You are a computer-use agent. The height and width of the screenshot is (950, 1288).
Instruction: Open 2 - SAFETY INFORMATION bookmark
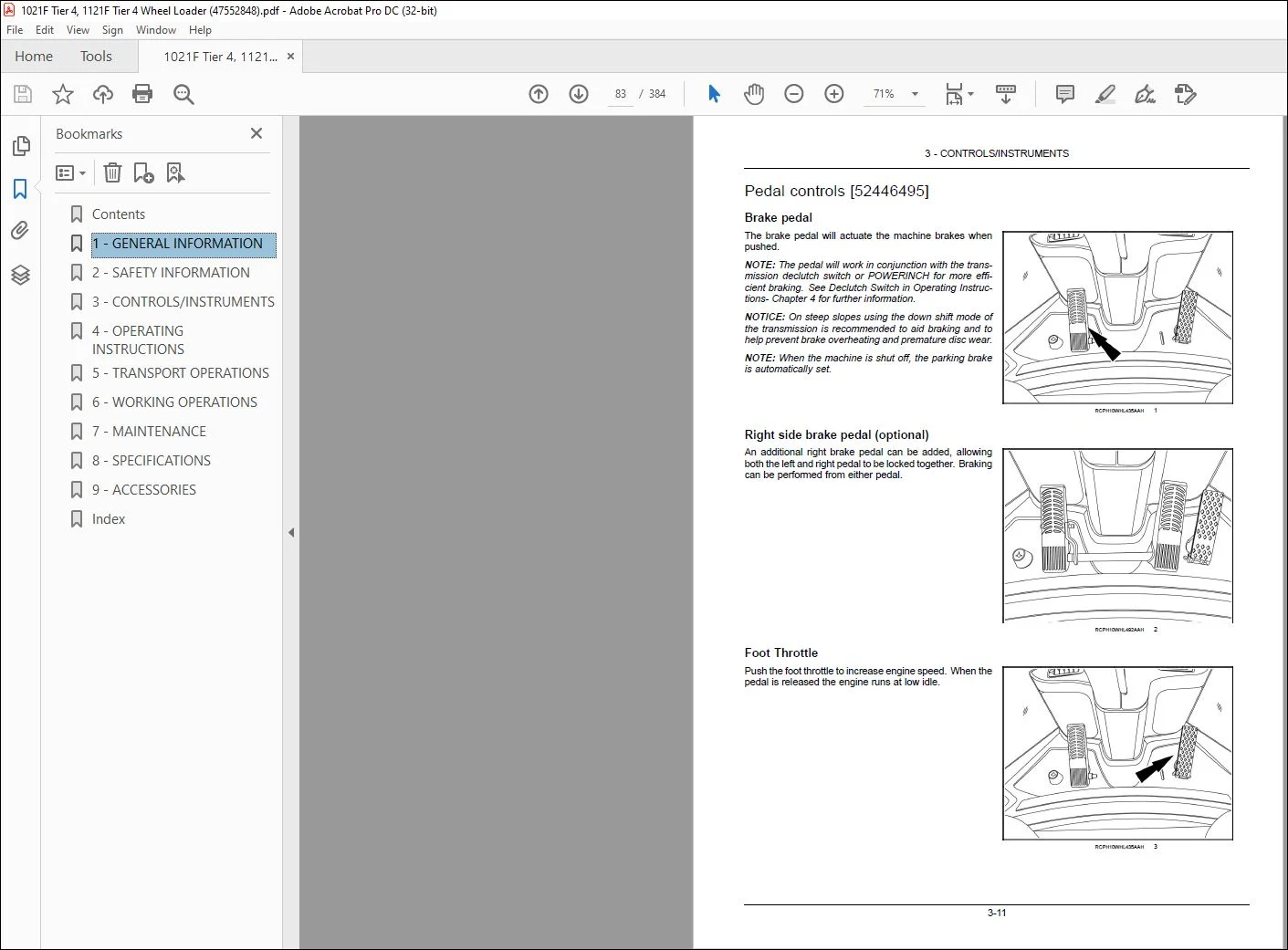tap(171, 273)
